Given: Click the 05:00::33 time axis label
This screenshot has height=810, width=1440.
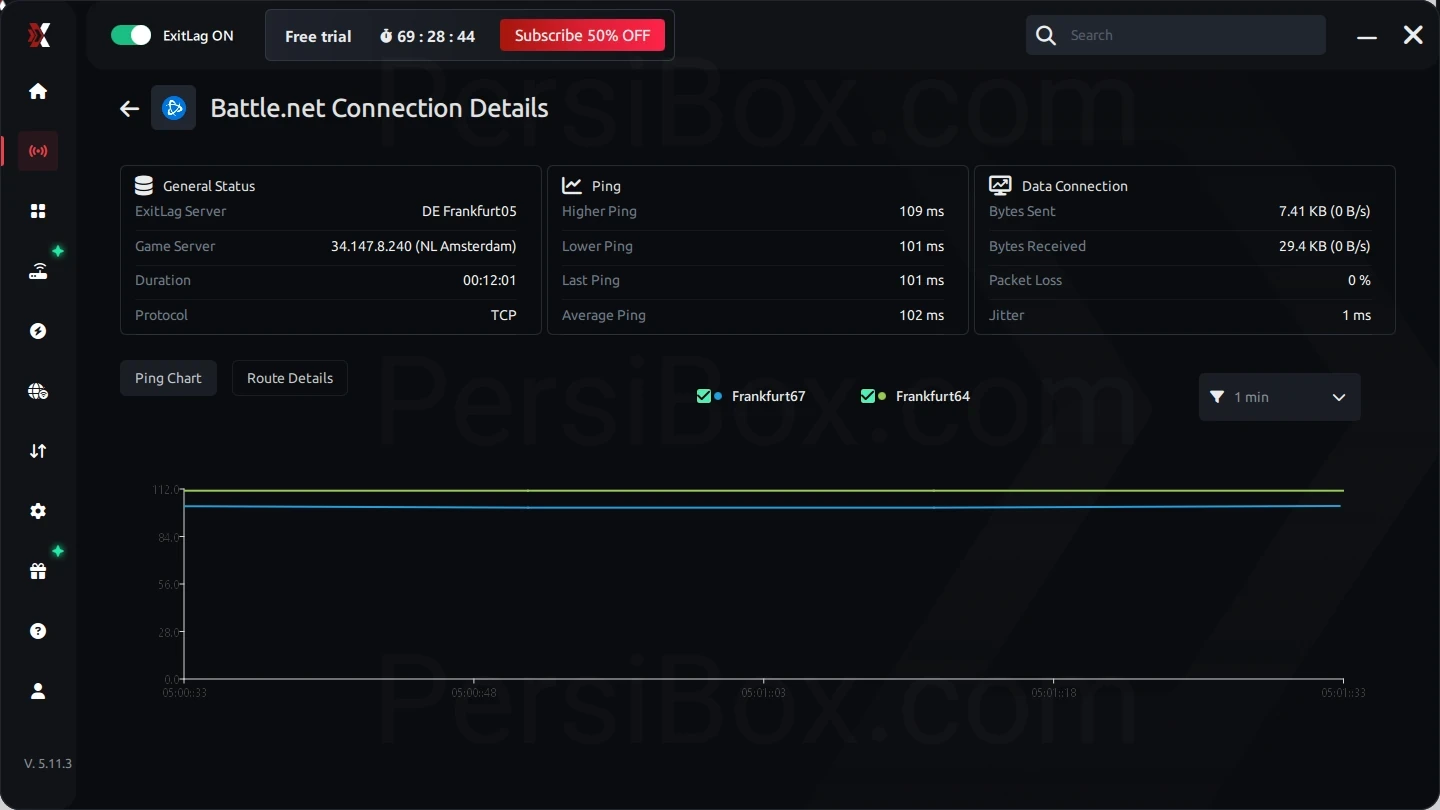Looking at the screenshot, I should click(x=185, y=693).
